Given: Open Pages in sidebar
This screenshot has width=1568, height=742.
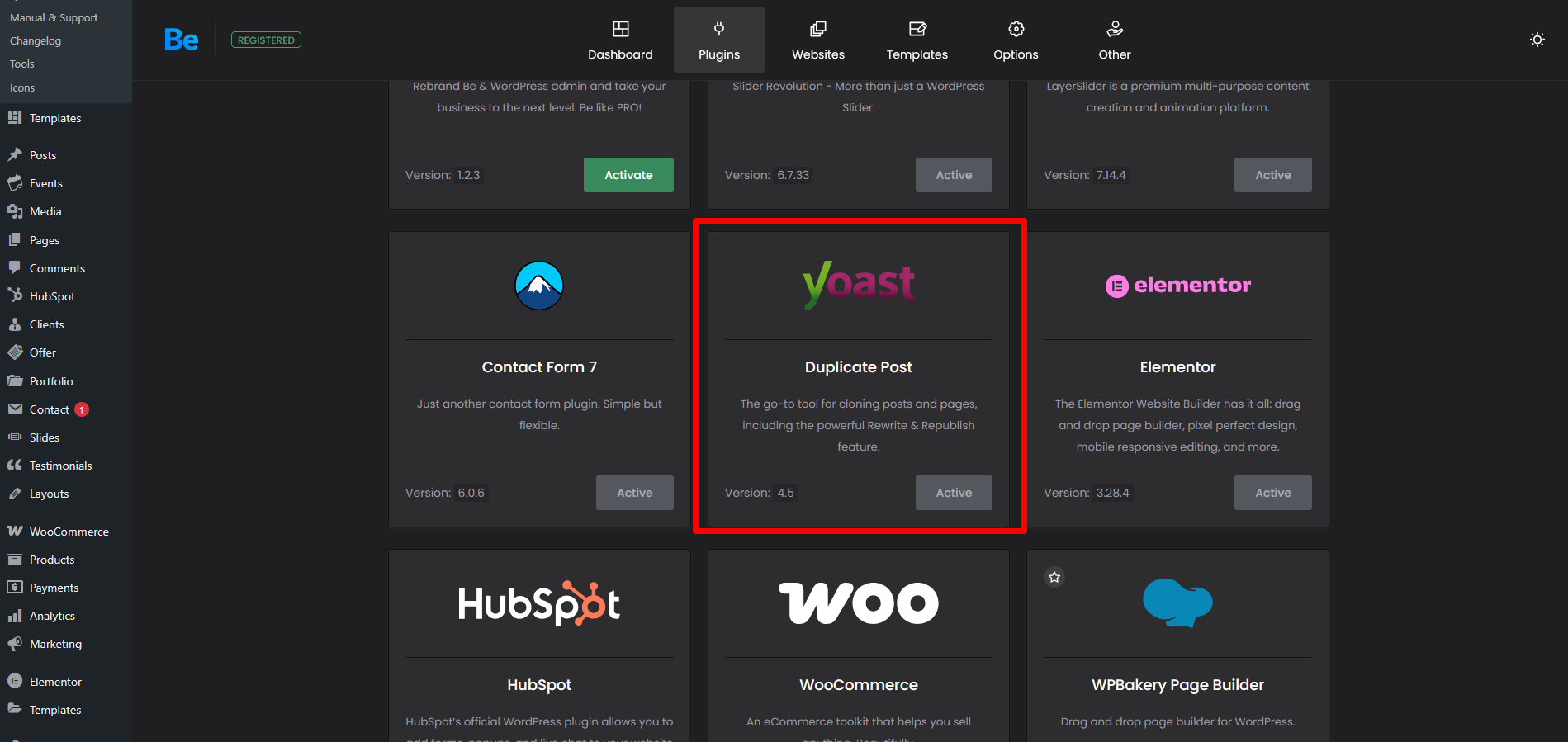Looking at the screenshot, I should [x=45, y=240].
